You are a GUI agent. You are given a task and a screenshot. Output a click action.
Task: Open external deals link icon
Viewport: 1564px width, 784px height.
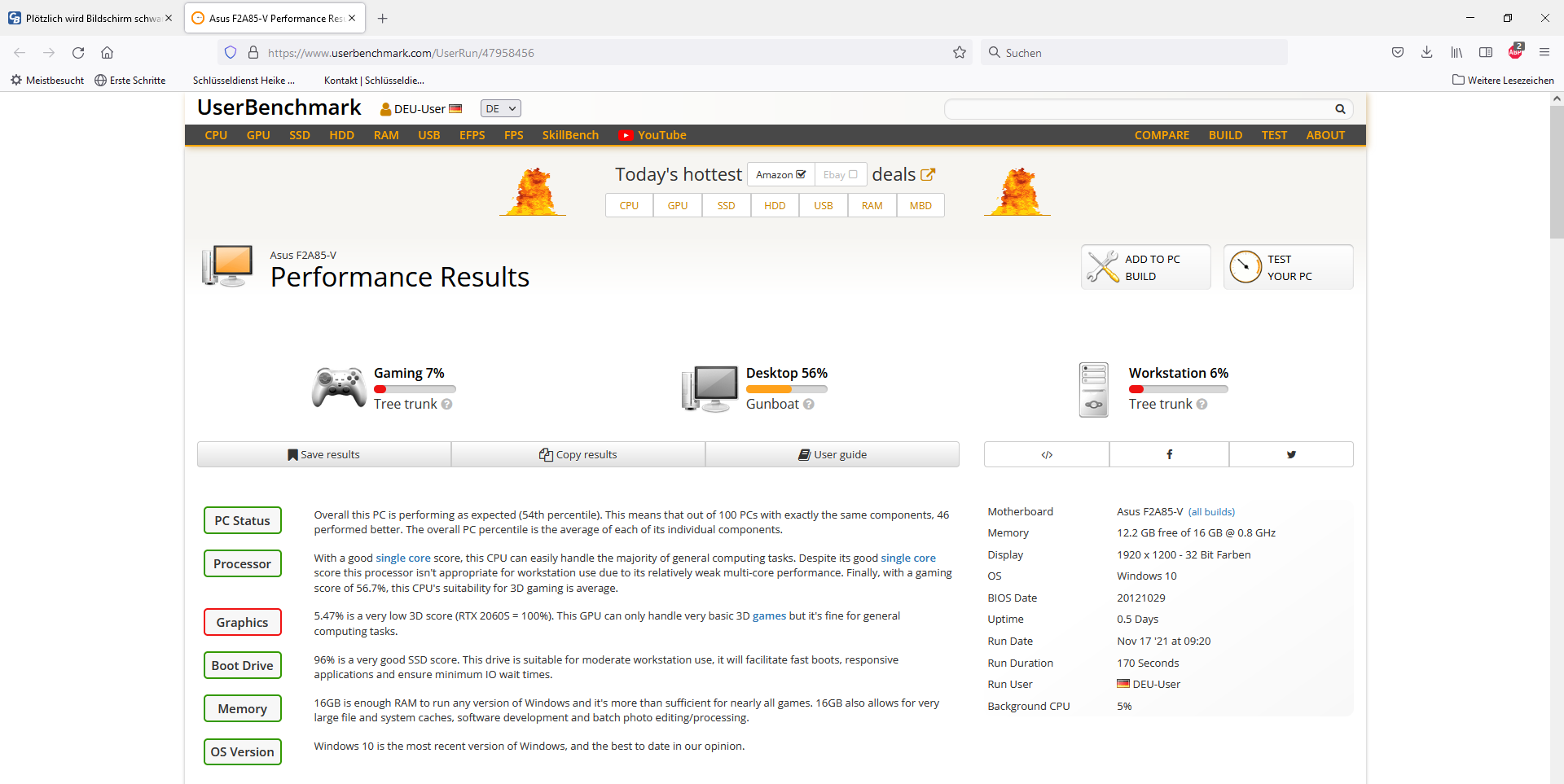tap(928, 174)
